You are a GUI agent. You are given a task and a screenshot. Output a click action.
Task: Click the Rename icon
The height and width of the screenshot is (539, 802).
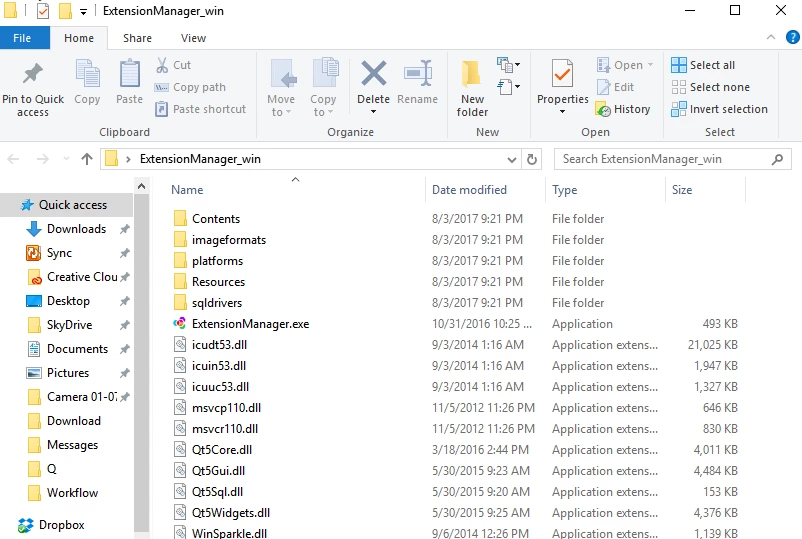pyautogui.click(x=418, y=73)
